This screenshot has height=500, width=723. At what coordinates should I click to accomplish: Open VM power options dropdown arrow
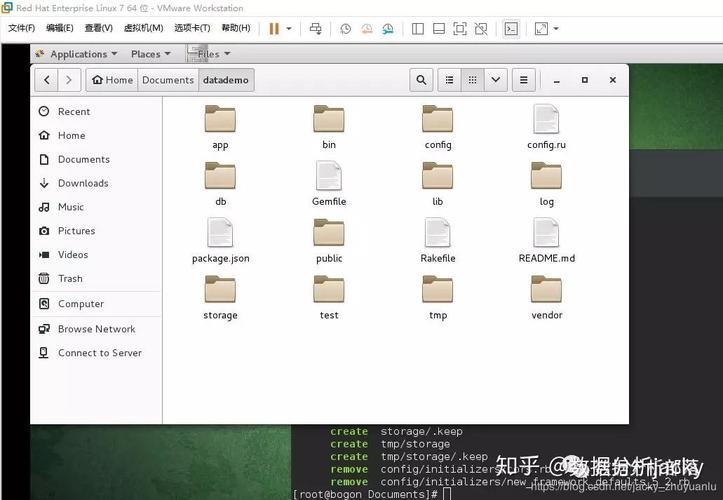(x=289, y=29)
